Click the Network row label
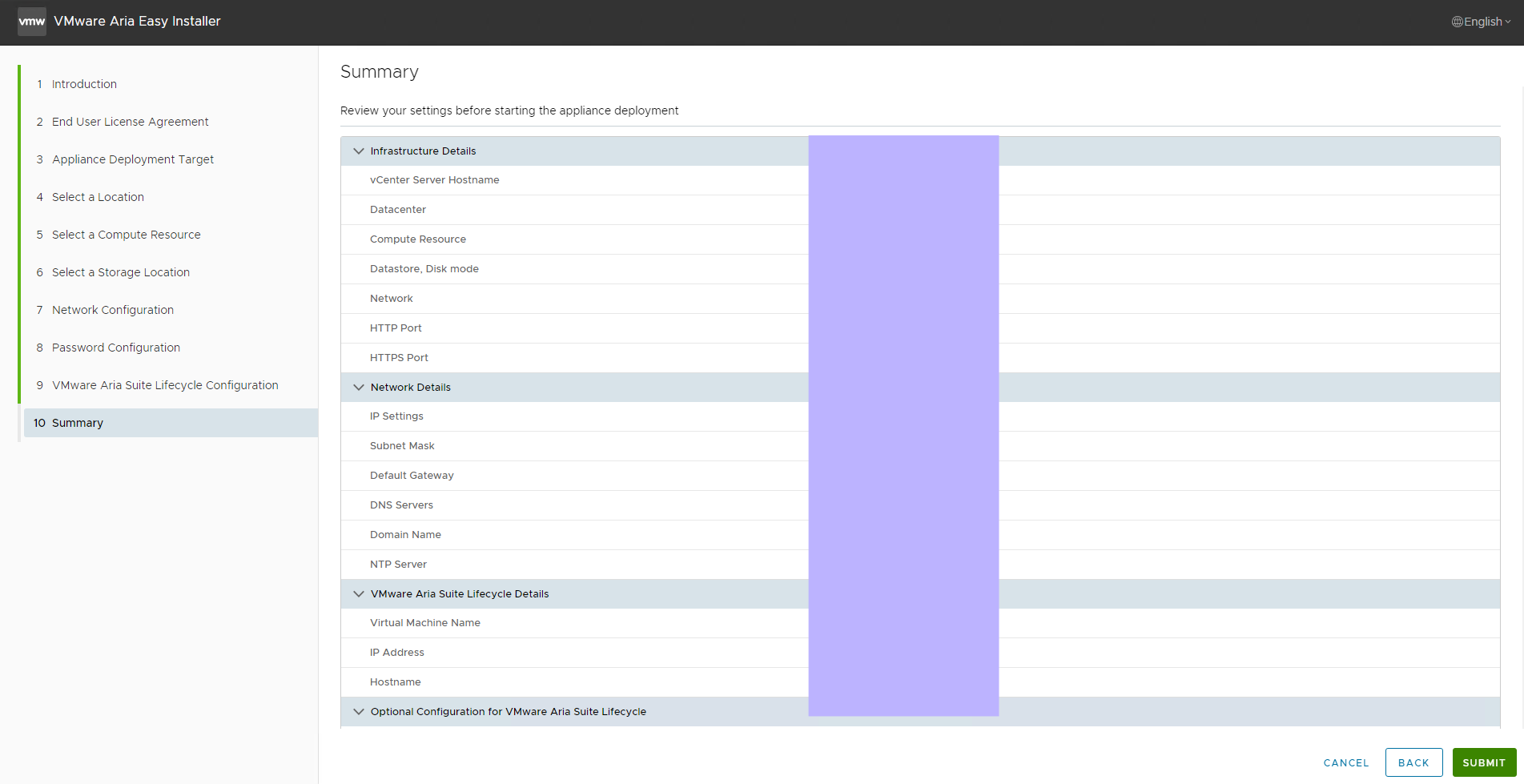The width and height of the screenshot is (1524, 784). pos(392,299)
